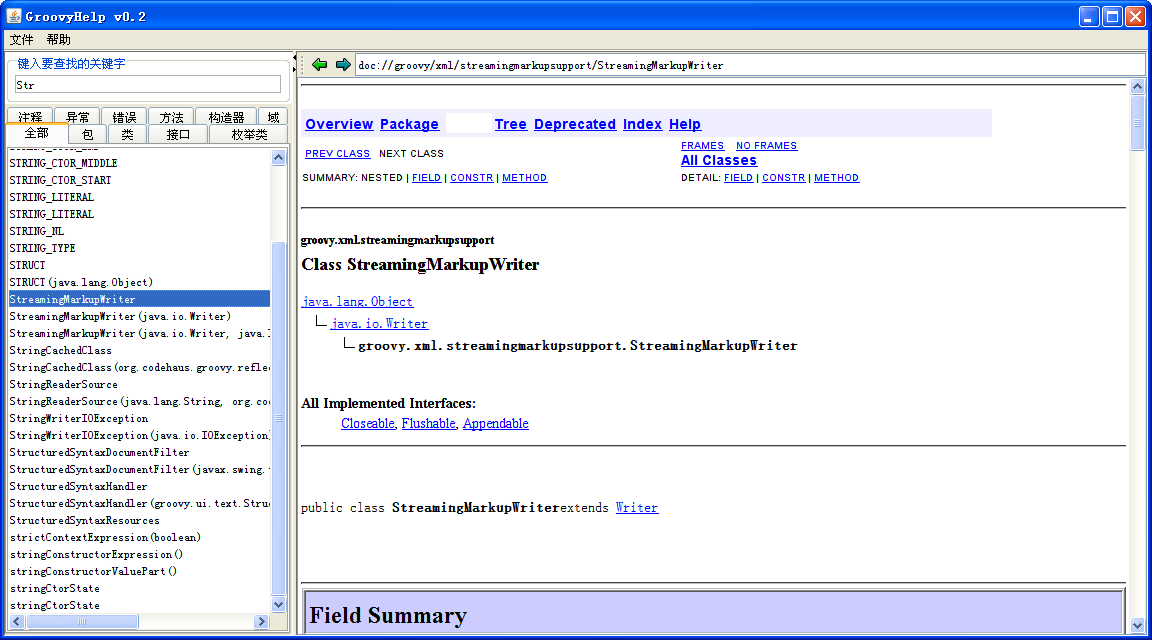Click the list's horizontal scroll right arrow

[262, 622]
